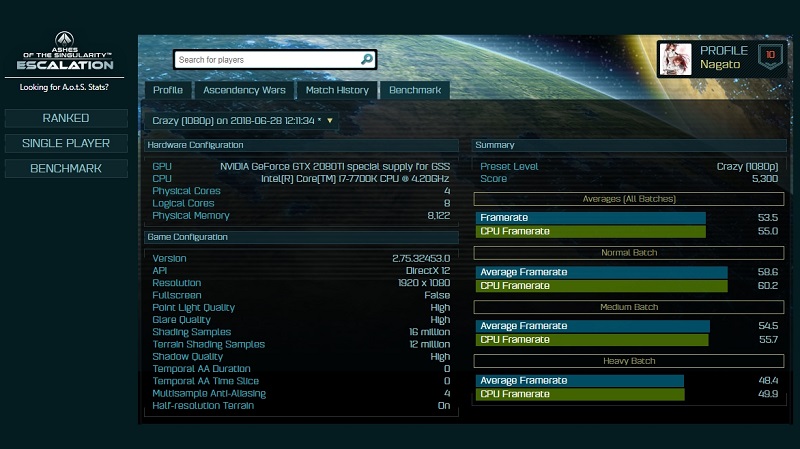Open the SINGLE PLAYER sidebar button
This screenshot has width=800, height=449.
coord(66,143)
